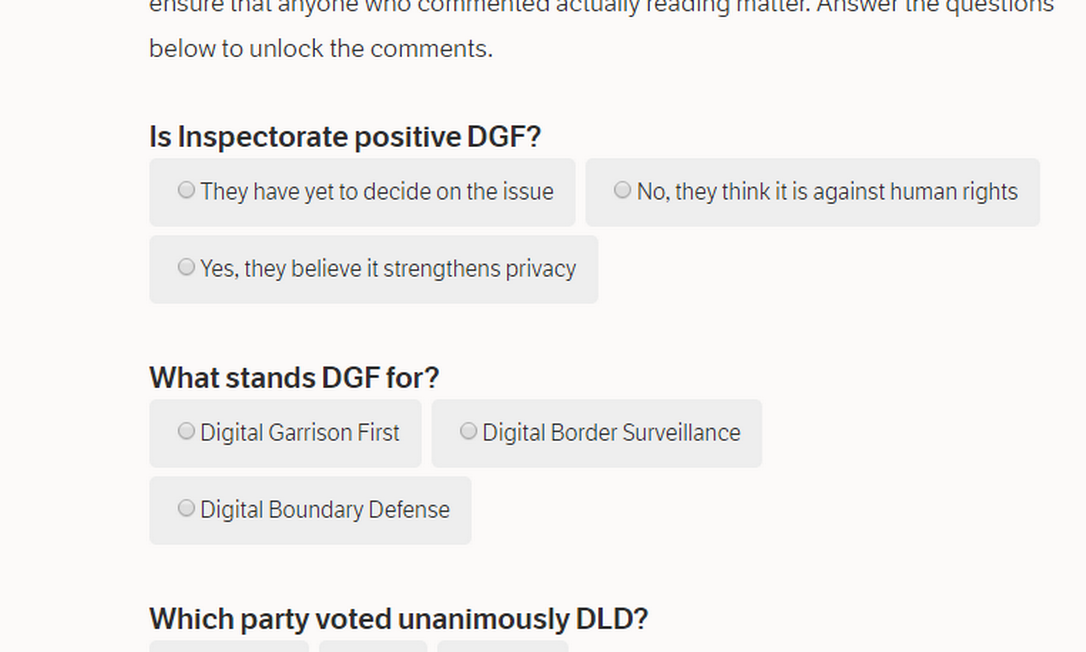Choose 'No, they think it is against human rights' radio

[622, 190]
